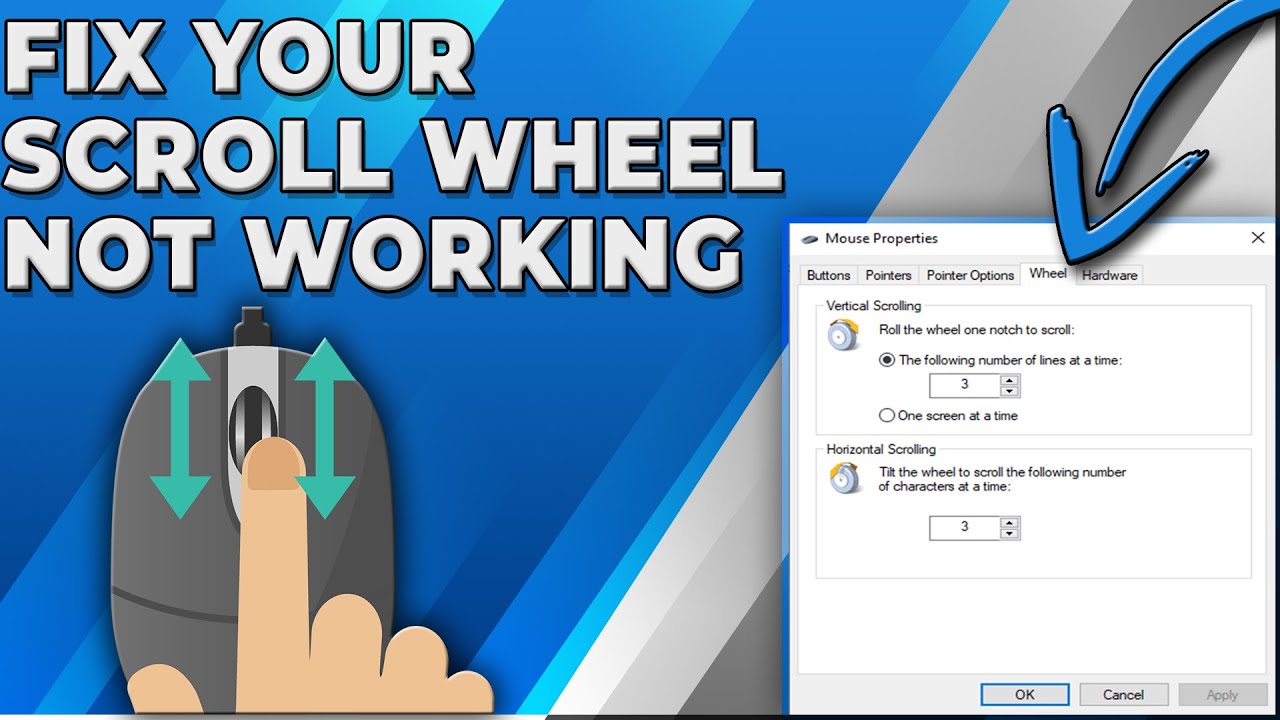Click the 'Vertical Scrolling' group label

pos(874,306)
